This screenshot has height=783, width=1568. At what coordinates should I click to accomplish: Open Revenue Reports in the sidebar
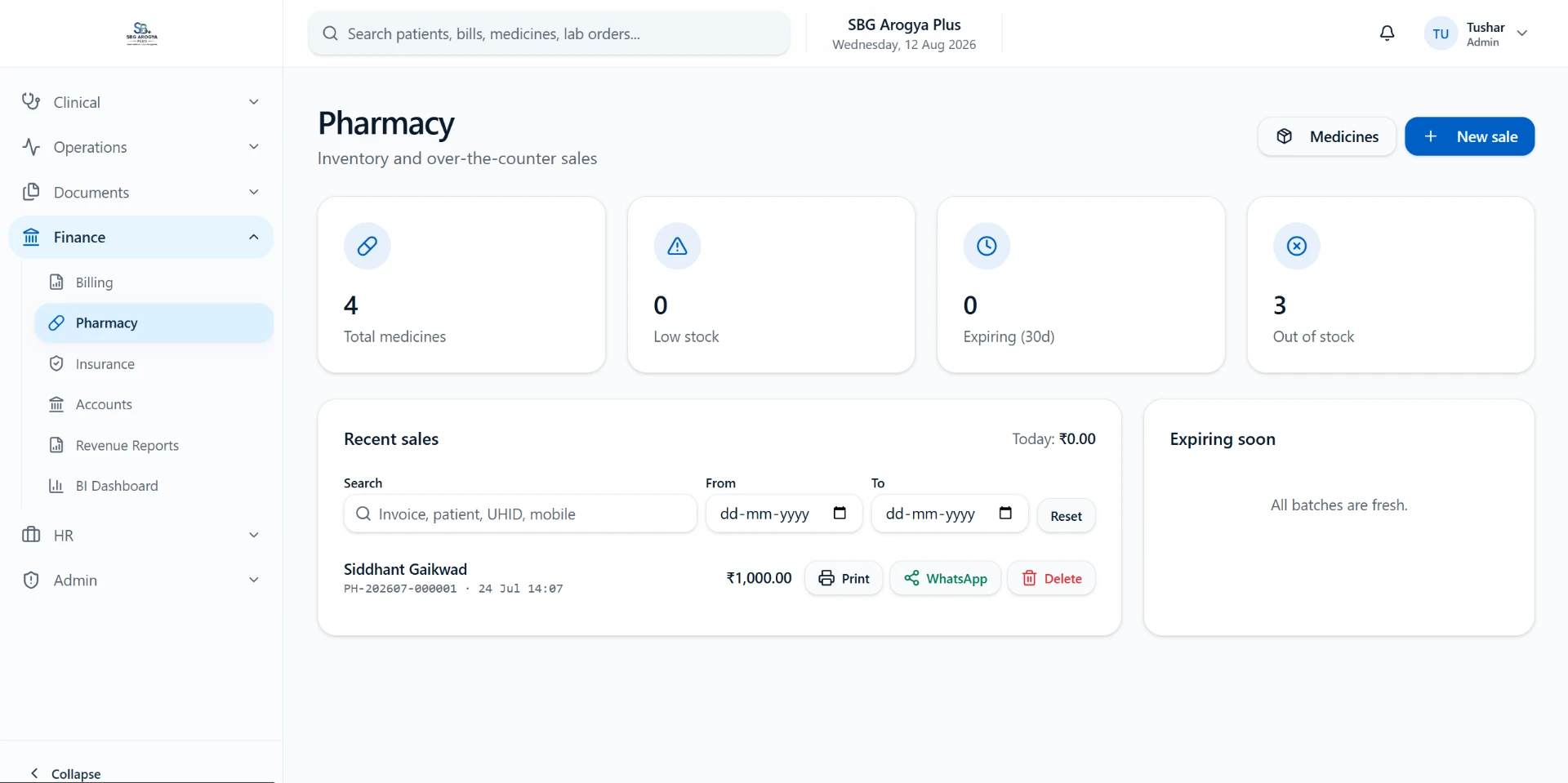tap(154, 445)
